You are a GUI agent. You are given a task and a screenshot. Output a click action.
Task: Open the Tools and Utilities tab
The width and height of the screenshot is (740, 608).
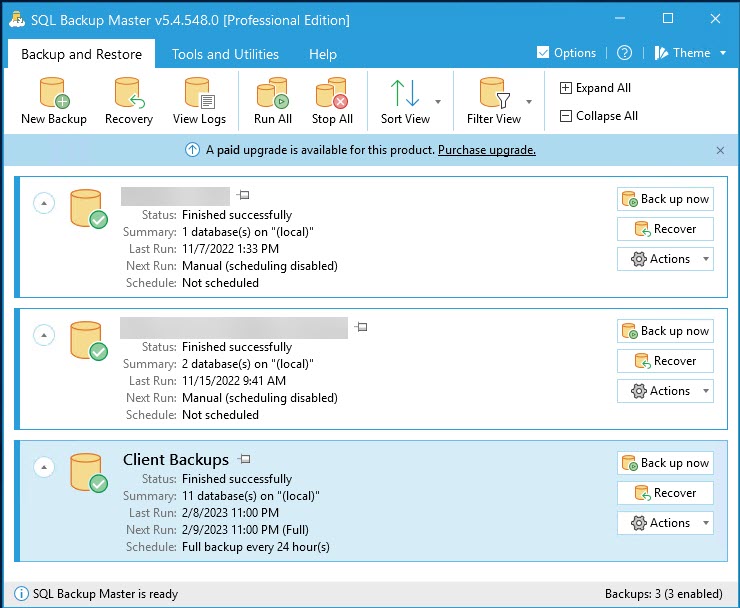pos(225,54)
